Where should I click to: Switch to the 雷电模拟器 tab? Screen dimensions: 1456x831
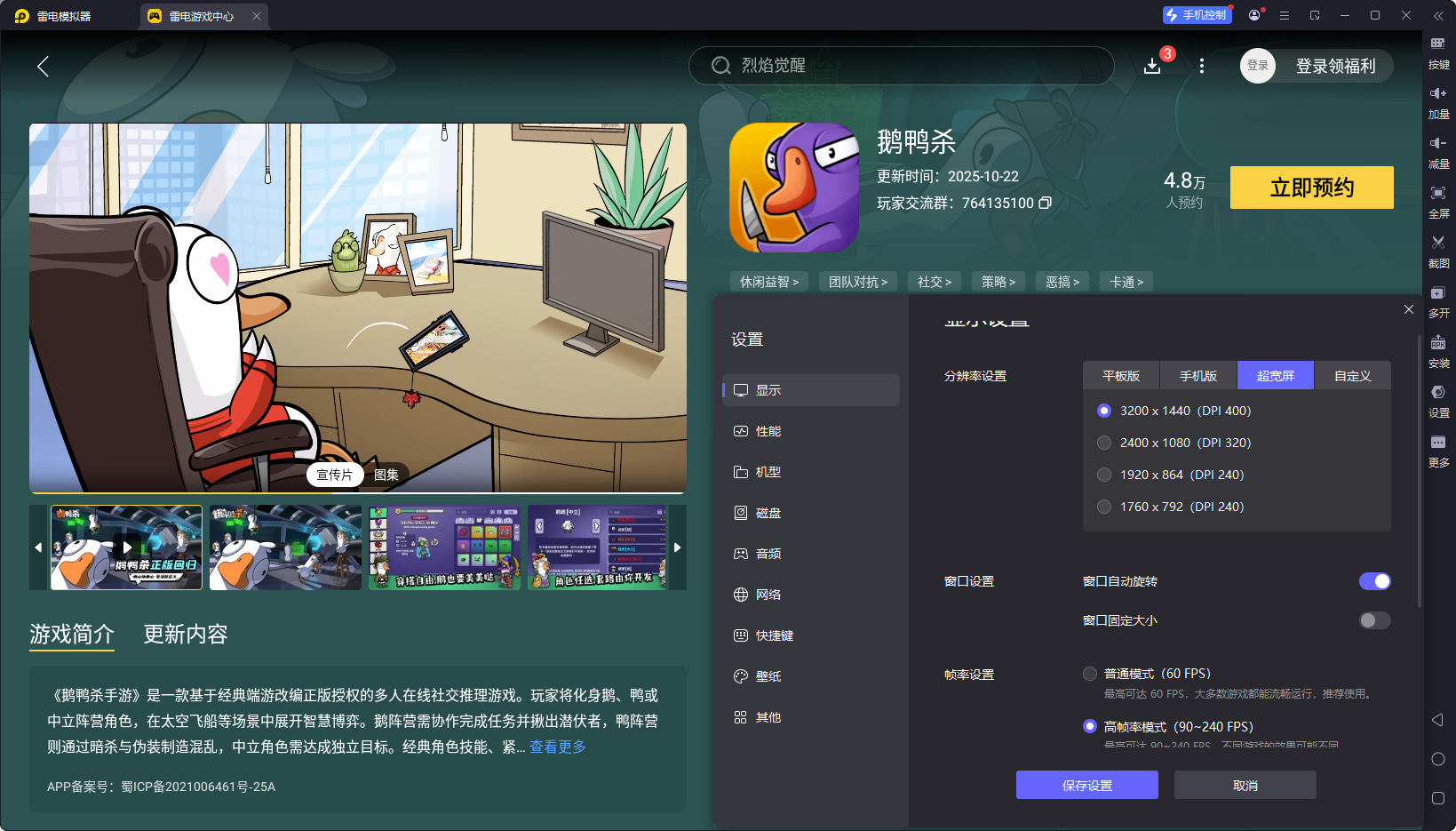pyautogui.click(x=64, y=16)
